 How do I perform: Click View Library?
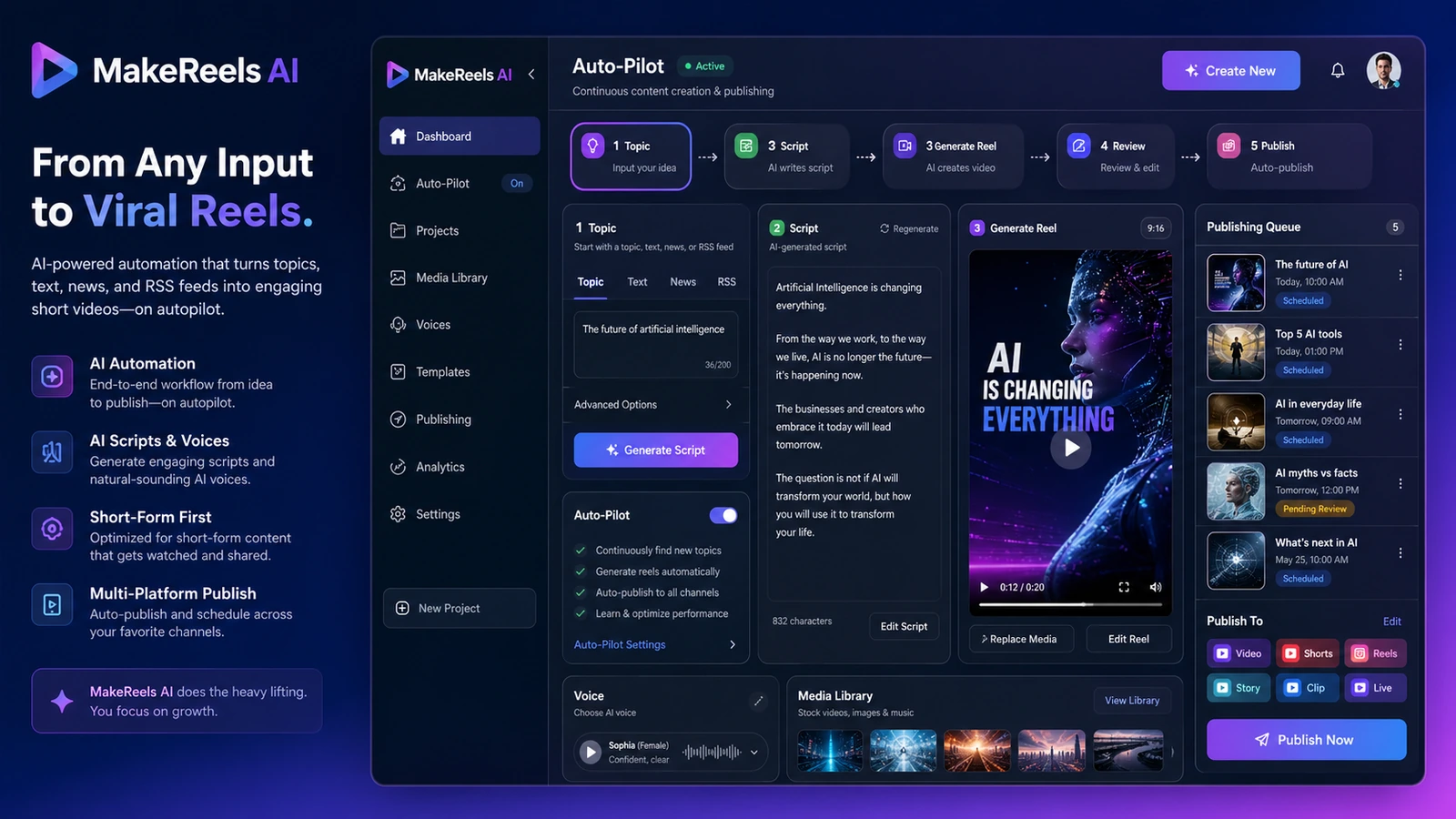point(1132,701)
